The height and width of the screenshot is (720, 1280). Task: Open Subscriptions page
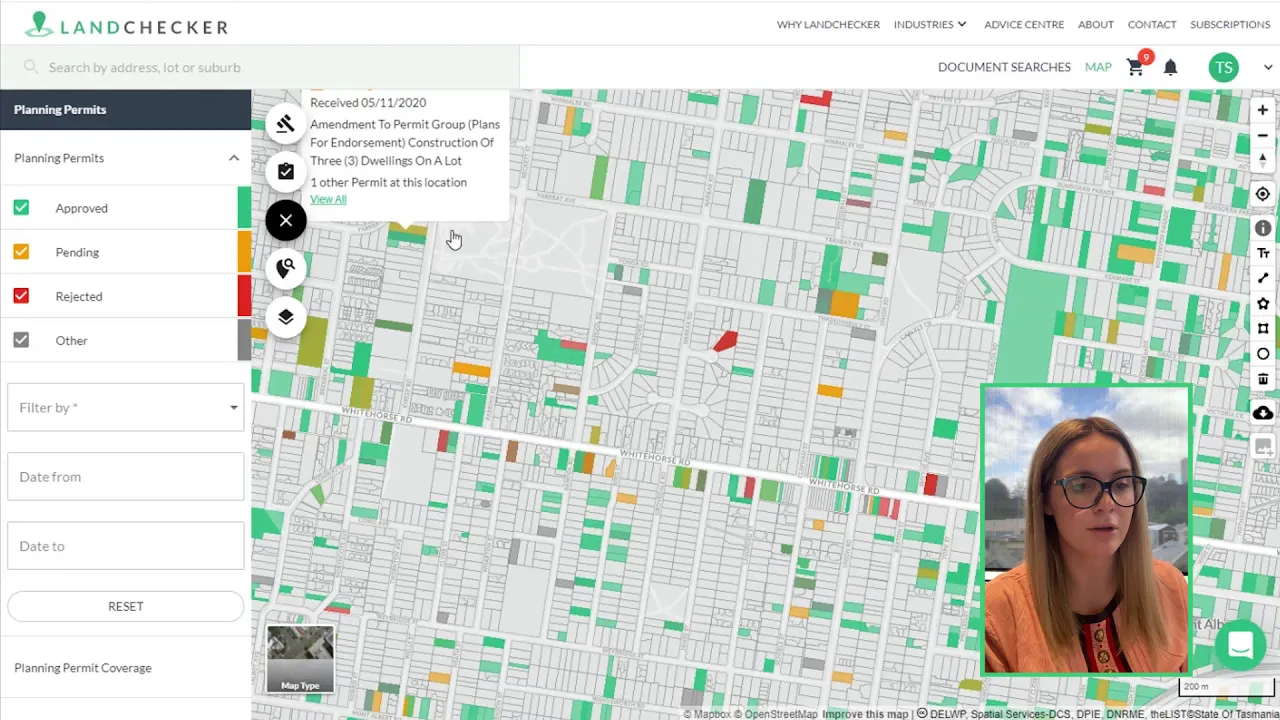click(1230, 24)
